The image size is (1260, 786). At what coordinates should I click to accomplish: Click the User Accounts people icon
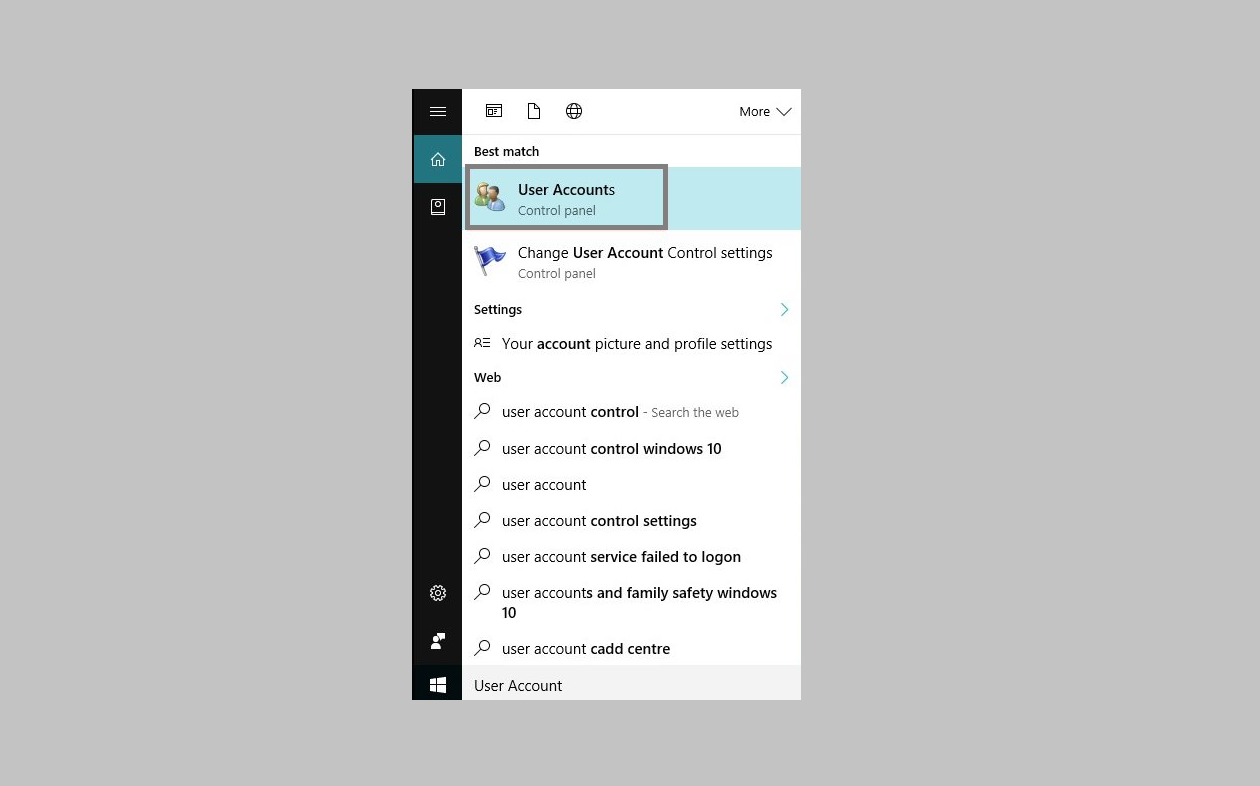[x=490, y=197]
